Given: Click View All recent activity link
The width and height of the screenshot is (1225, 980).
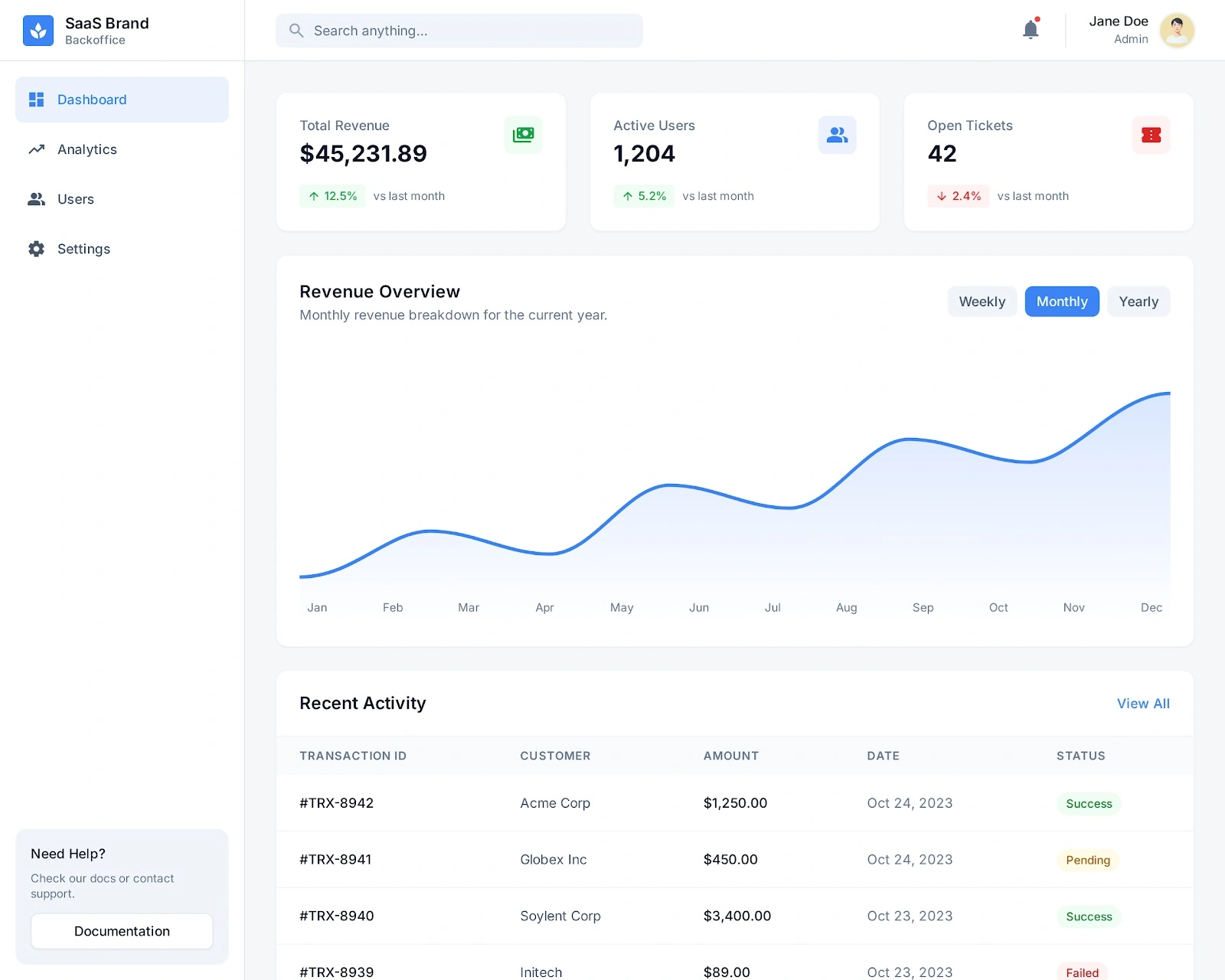Looking at the screenshot, I should tap(1142, 704).
